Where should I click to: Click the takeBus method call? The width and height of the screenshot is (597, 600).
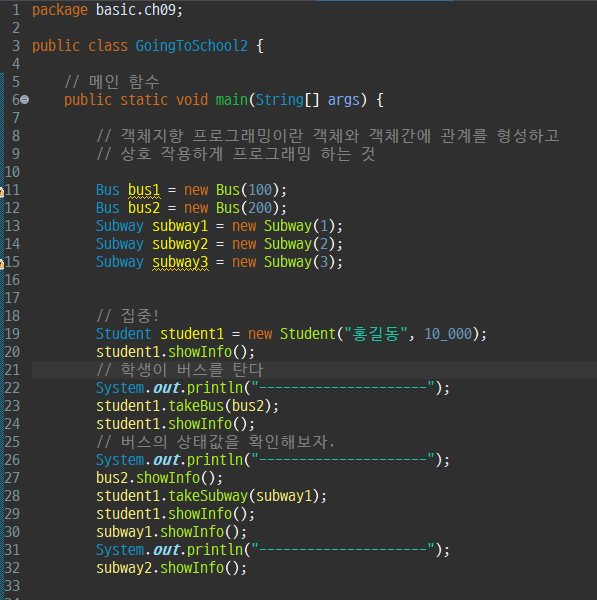click(x=196, y=406)
